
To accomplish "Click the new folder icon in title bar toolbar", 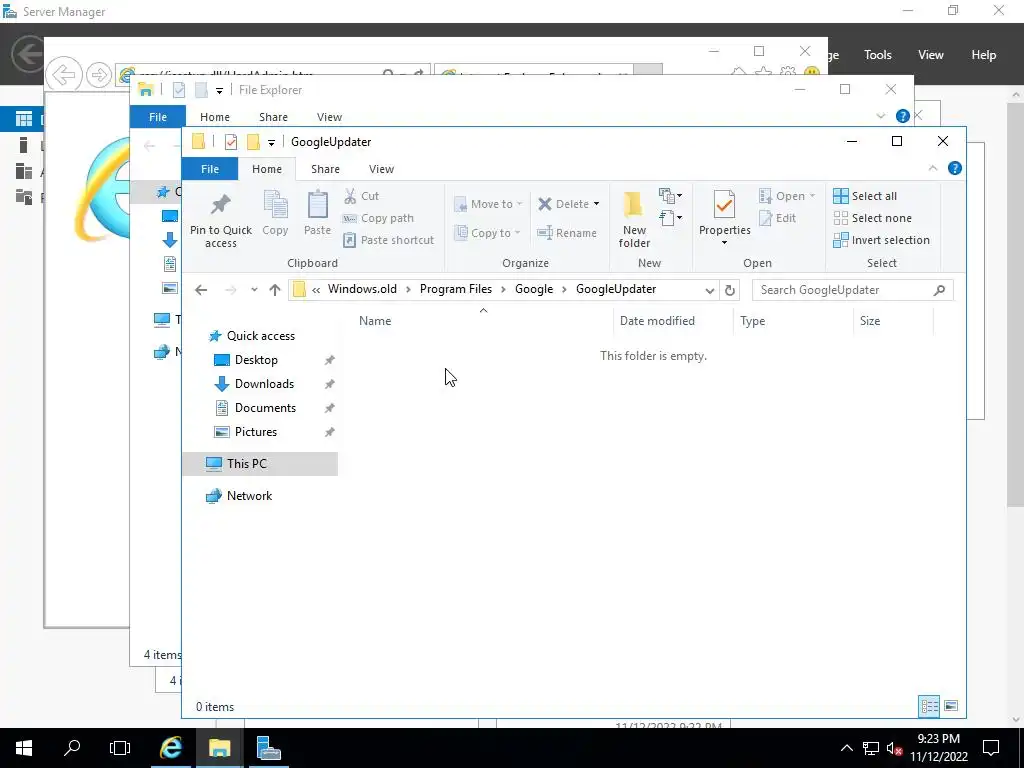I will click(253, 142).
